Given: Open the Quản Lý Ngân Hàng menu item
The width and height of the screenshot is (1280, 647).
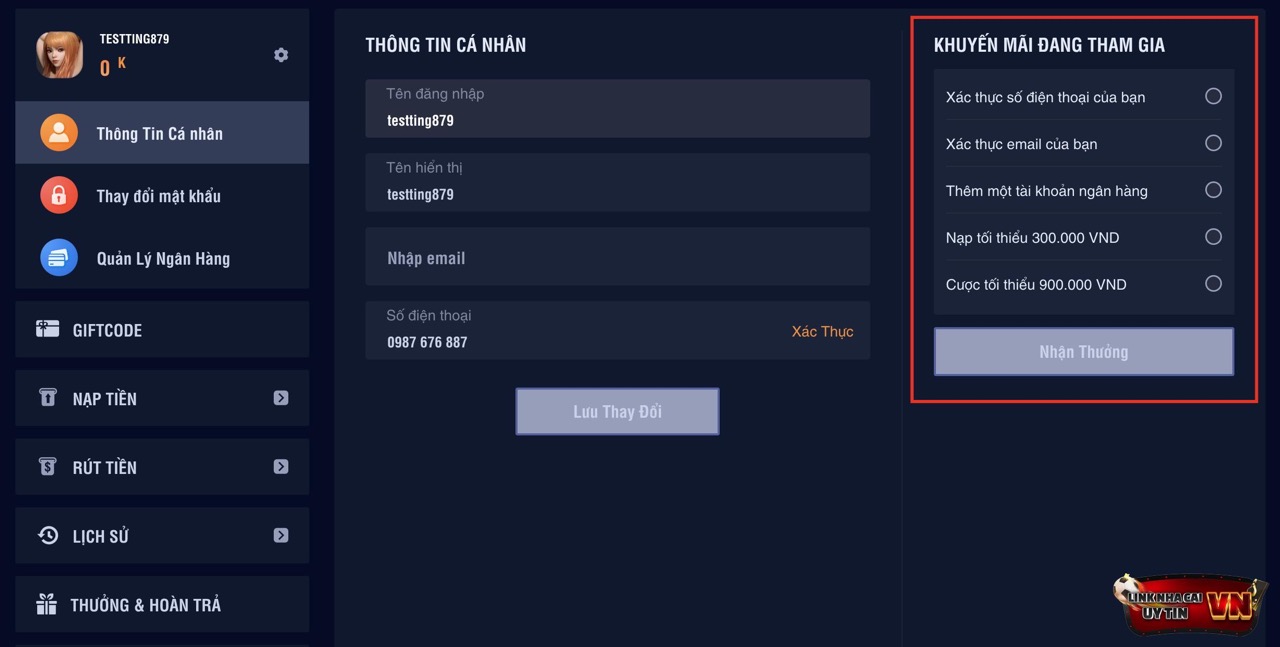Looking at the screenshot, I should pos(163,259).
